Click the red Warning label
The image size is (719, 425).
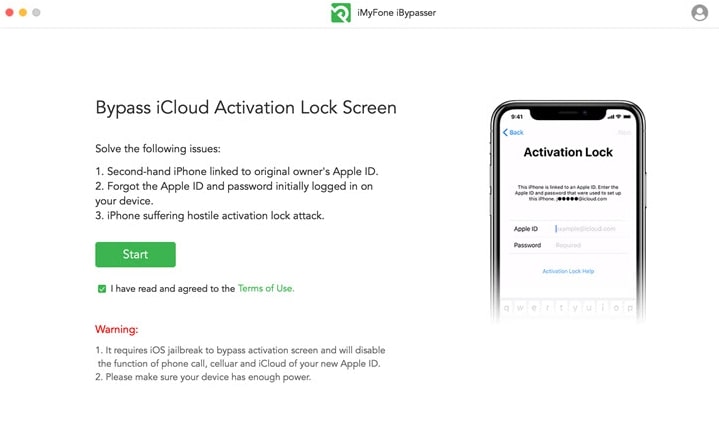pyautogui.click(x=116, y=329)
